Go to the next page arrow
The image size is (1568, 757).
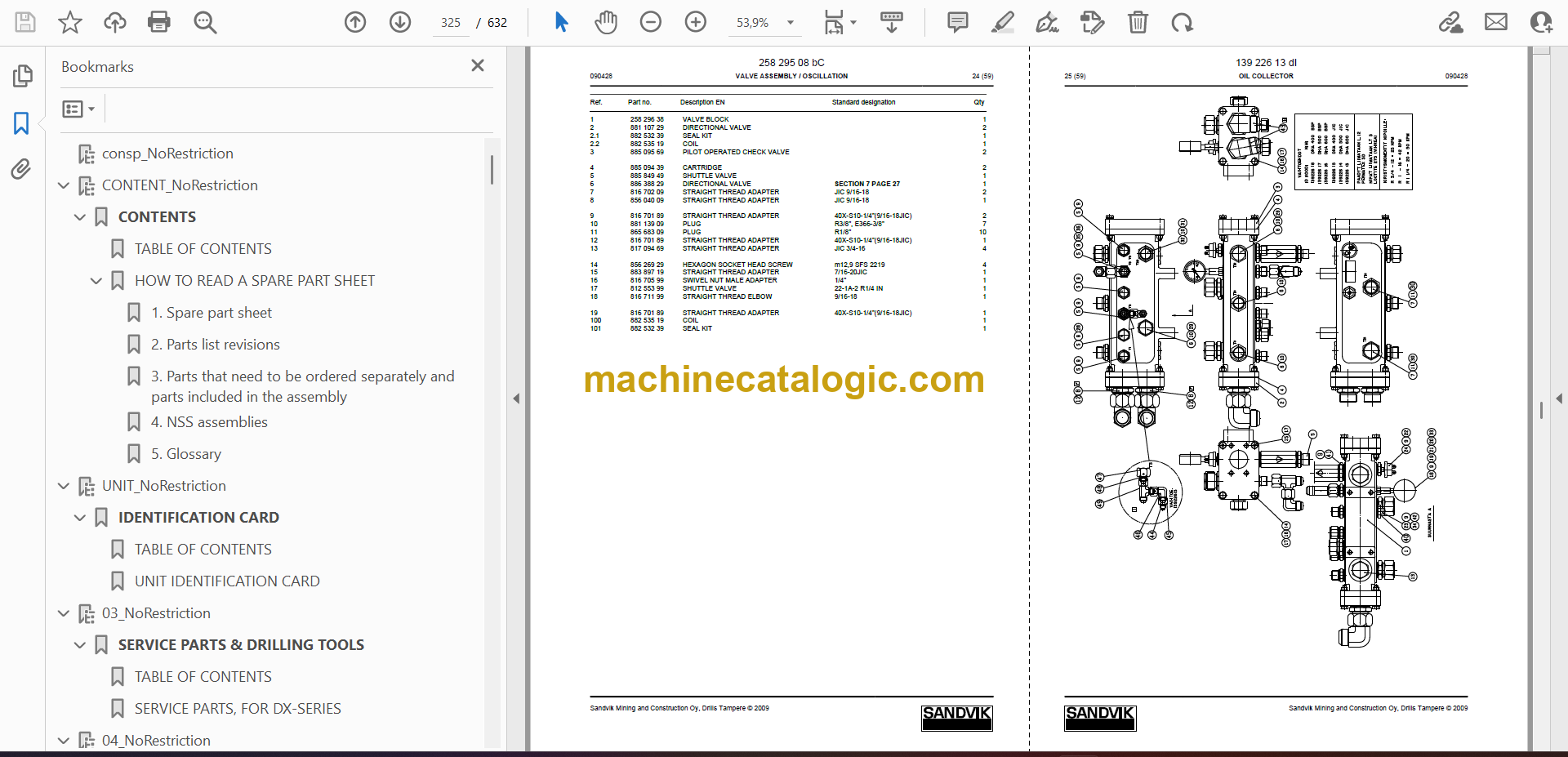tap(400, 22)
